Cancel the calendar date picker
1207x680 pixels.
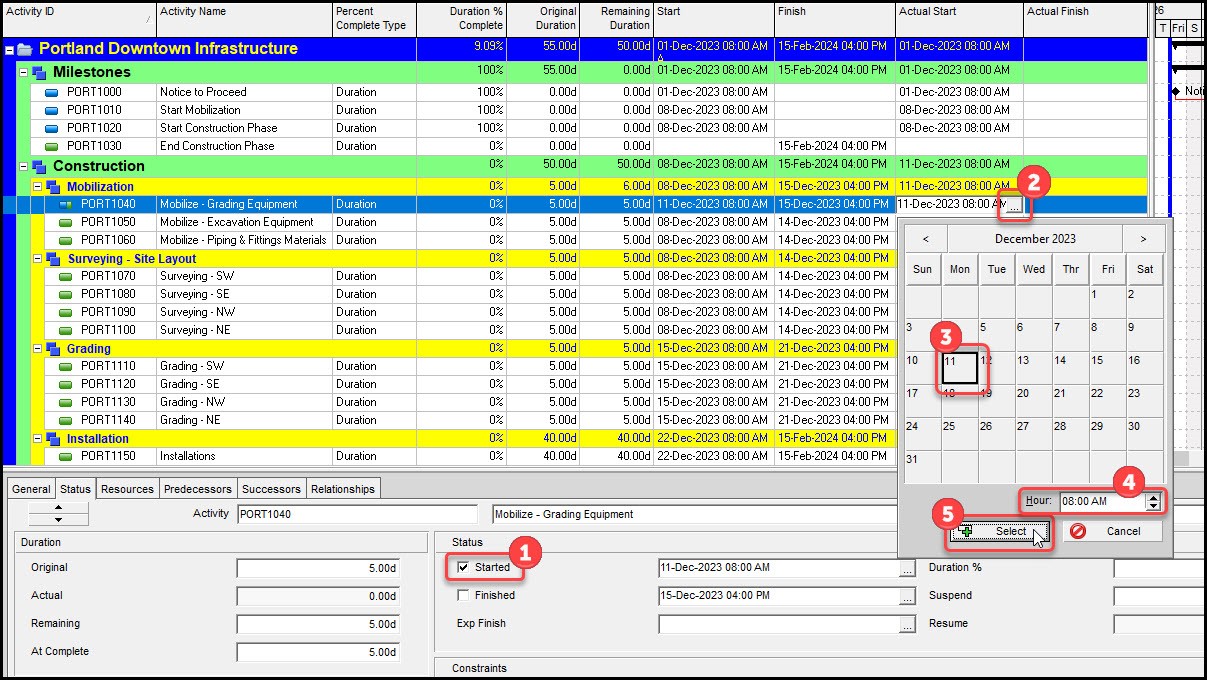click(x=1114, y=531)
